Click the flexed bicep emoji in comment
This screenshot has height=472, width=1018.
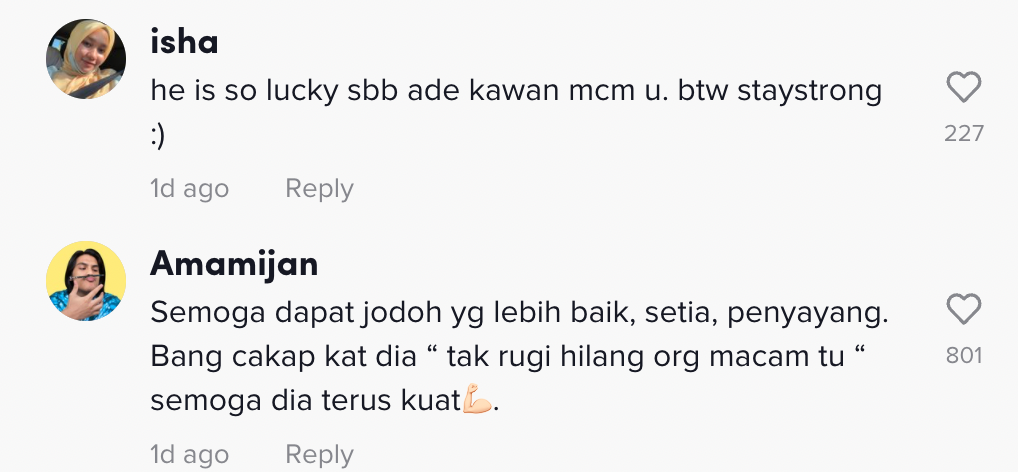(x=477, y=399)
